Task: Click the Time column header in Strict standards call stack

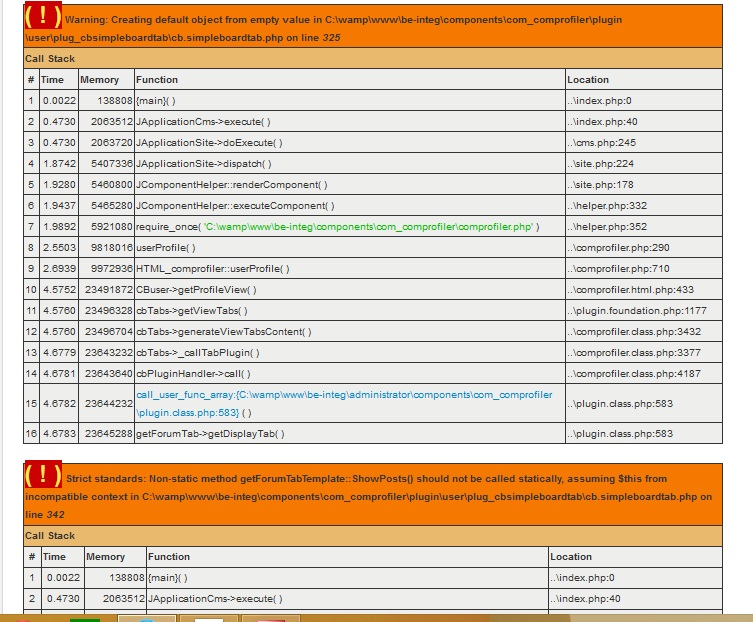Action: point(54,557)
